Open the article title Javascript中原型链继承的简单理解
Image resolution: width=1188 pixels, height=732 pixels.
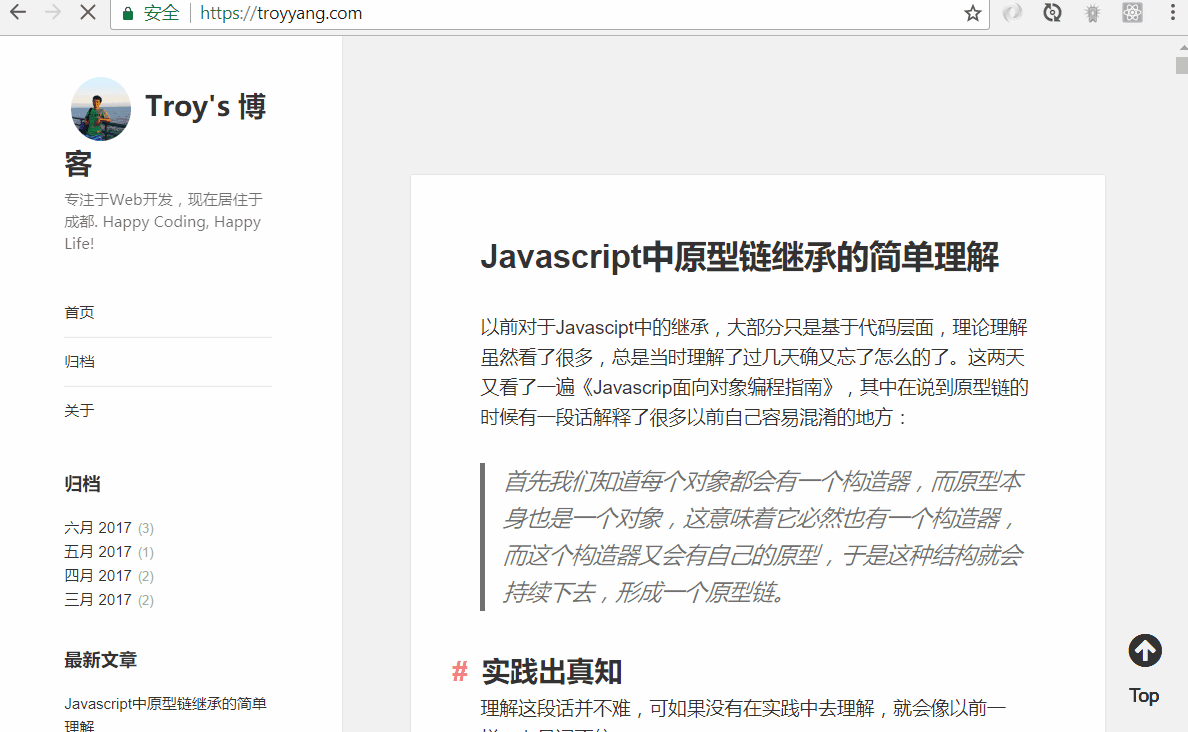740,257
